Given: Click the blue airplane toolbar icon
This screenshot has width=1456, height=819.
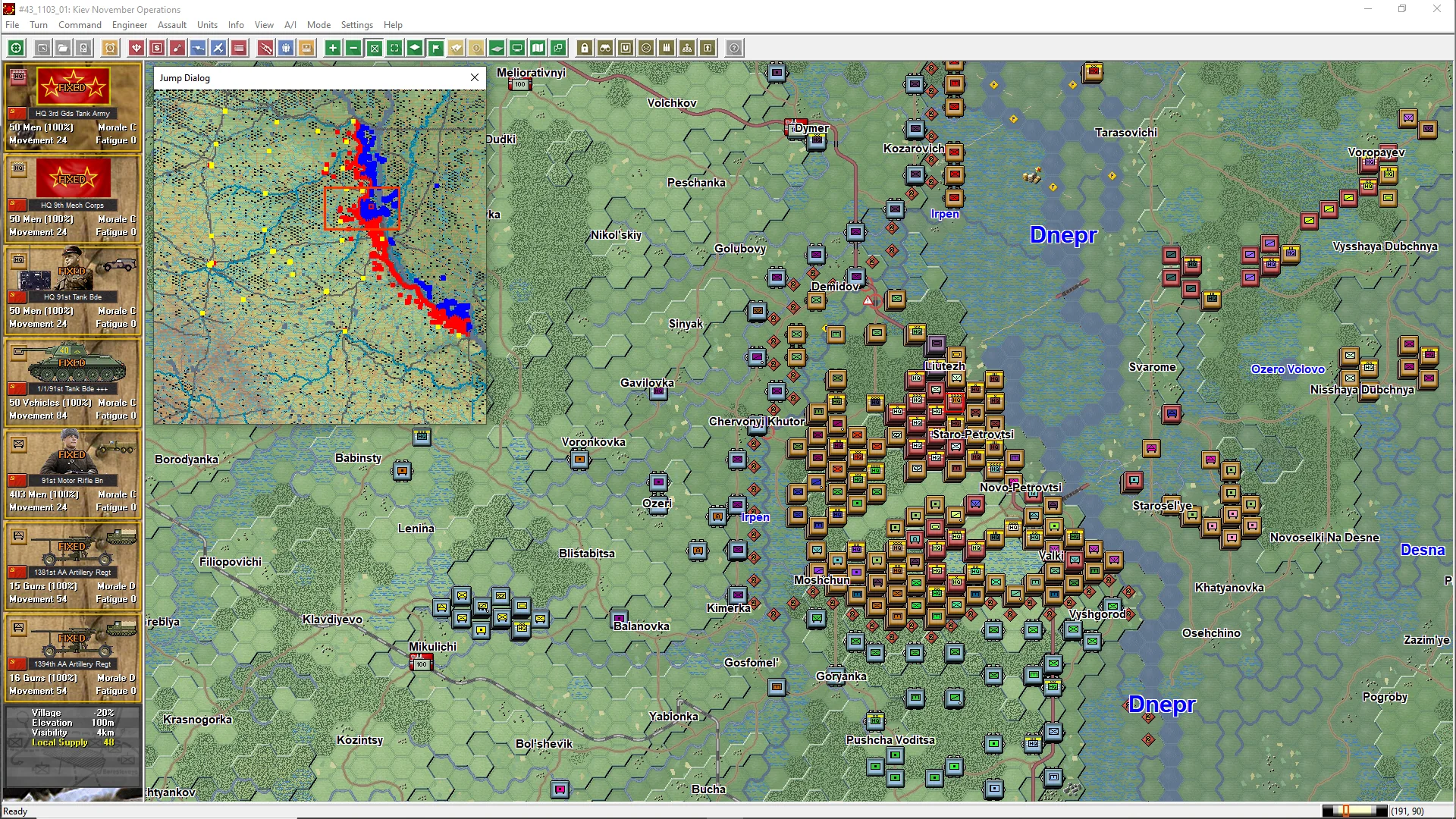Looking at the screenshot, I should point(218,48).
